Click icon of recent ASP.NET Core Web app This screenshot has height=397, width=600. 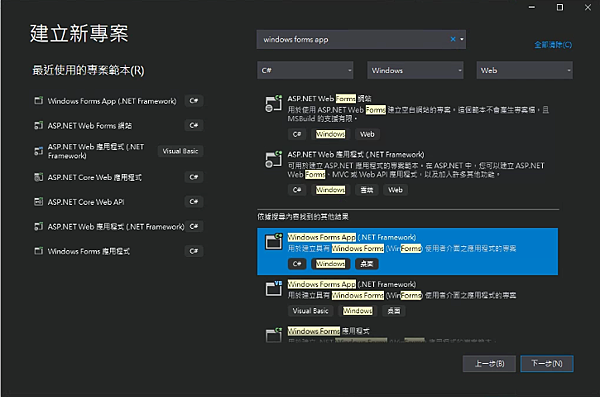(x=39, y=177)
